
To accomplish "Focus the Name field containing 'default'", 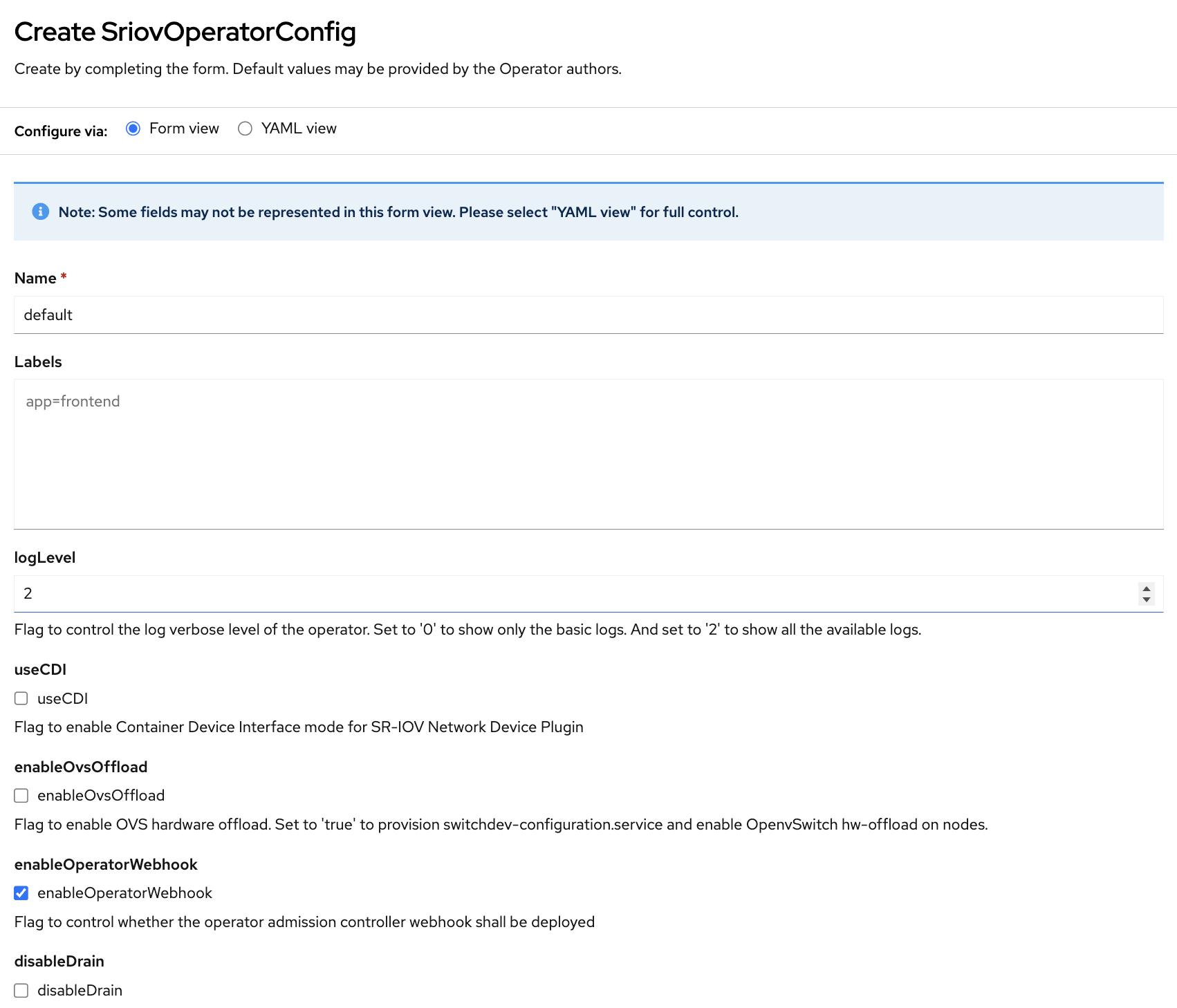I will (588, 315).
